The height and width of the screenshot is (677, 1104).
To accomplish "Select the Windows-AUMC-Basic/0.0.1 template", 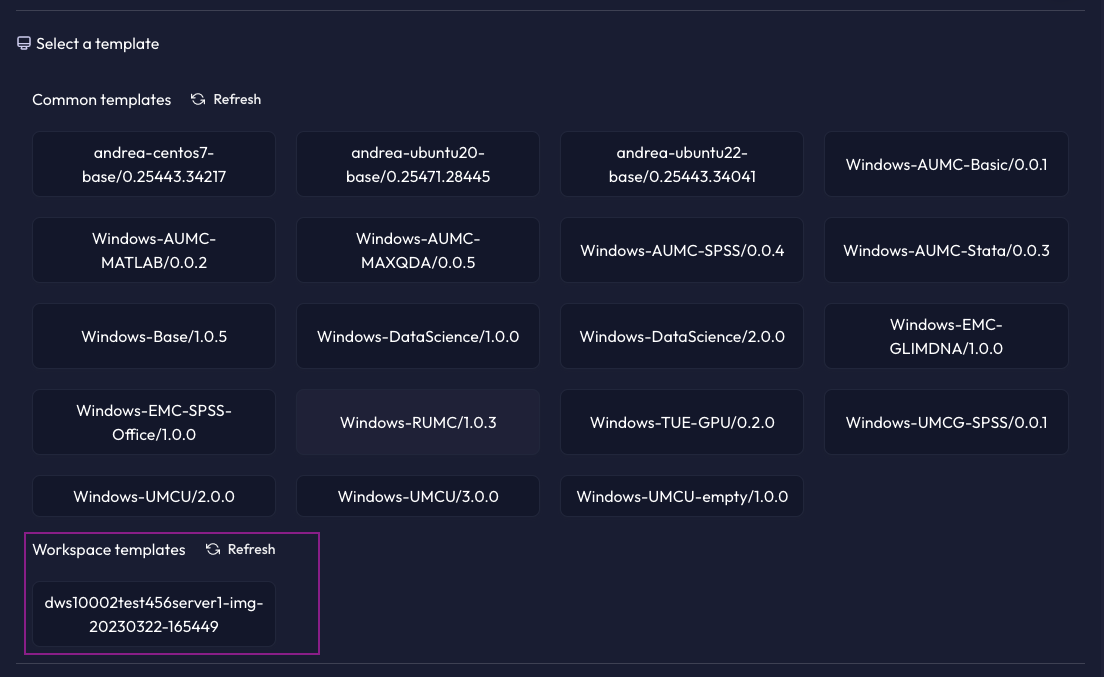I will click(x=946, y=164).
